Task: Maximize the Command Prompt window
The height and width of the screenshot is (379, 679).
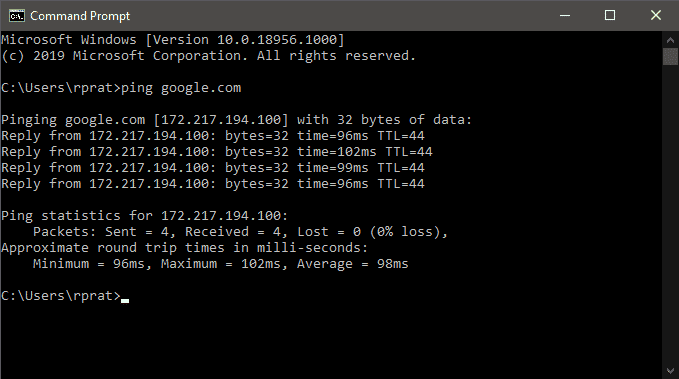Action: tap(610, 16)
